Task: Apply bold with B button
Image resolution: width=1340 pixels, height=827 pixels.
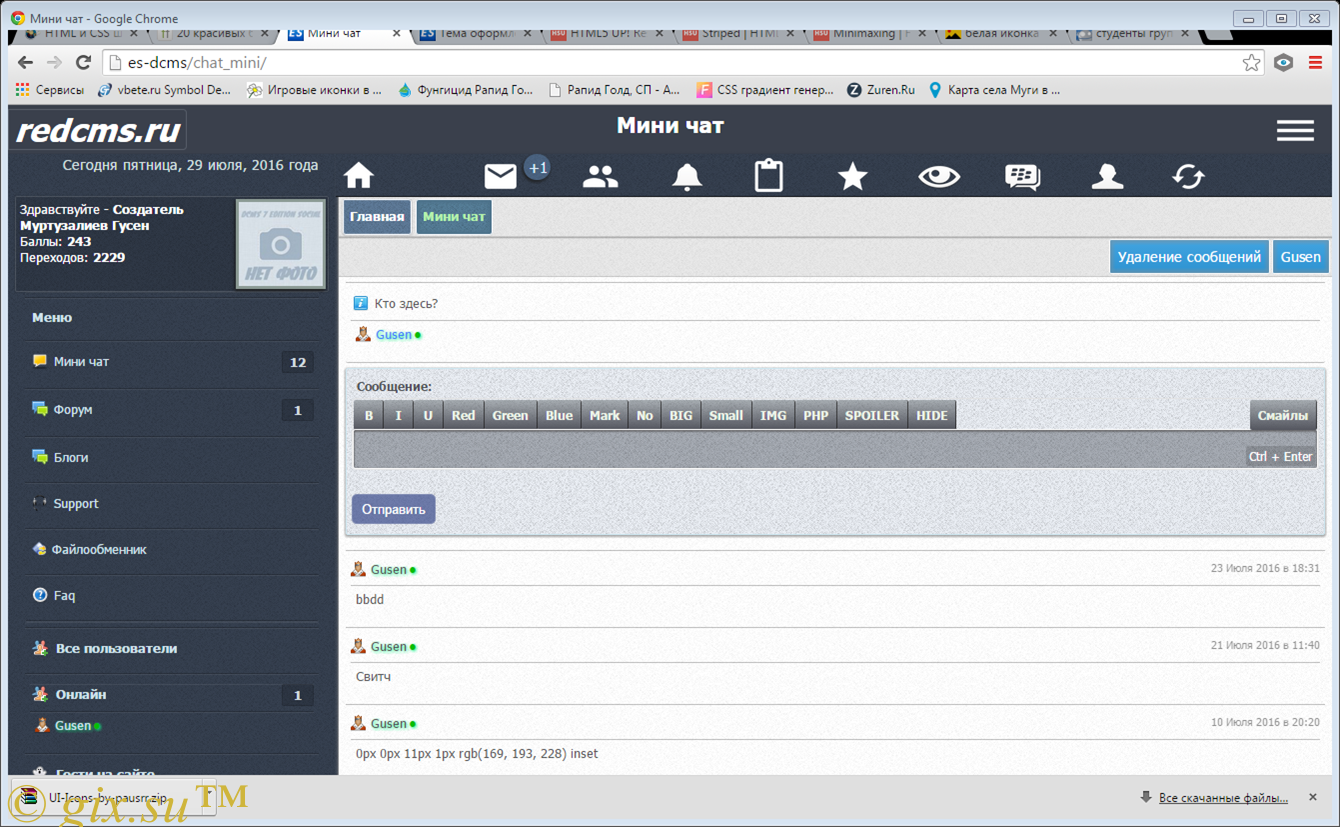Action: (369, 415)
